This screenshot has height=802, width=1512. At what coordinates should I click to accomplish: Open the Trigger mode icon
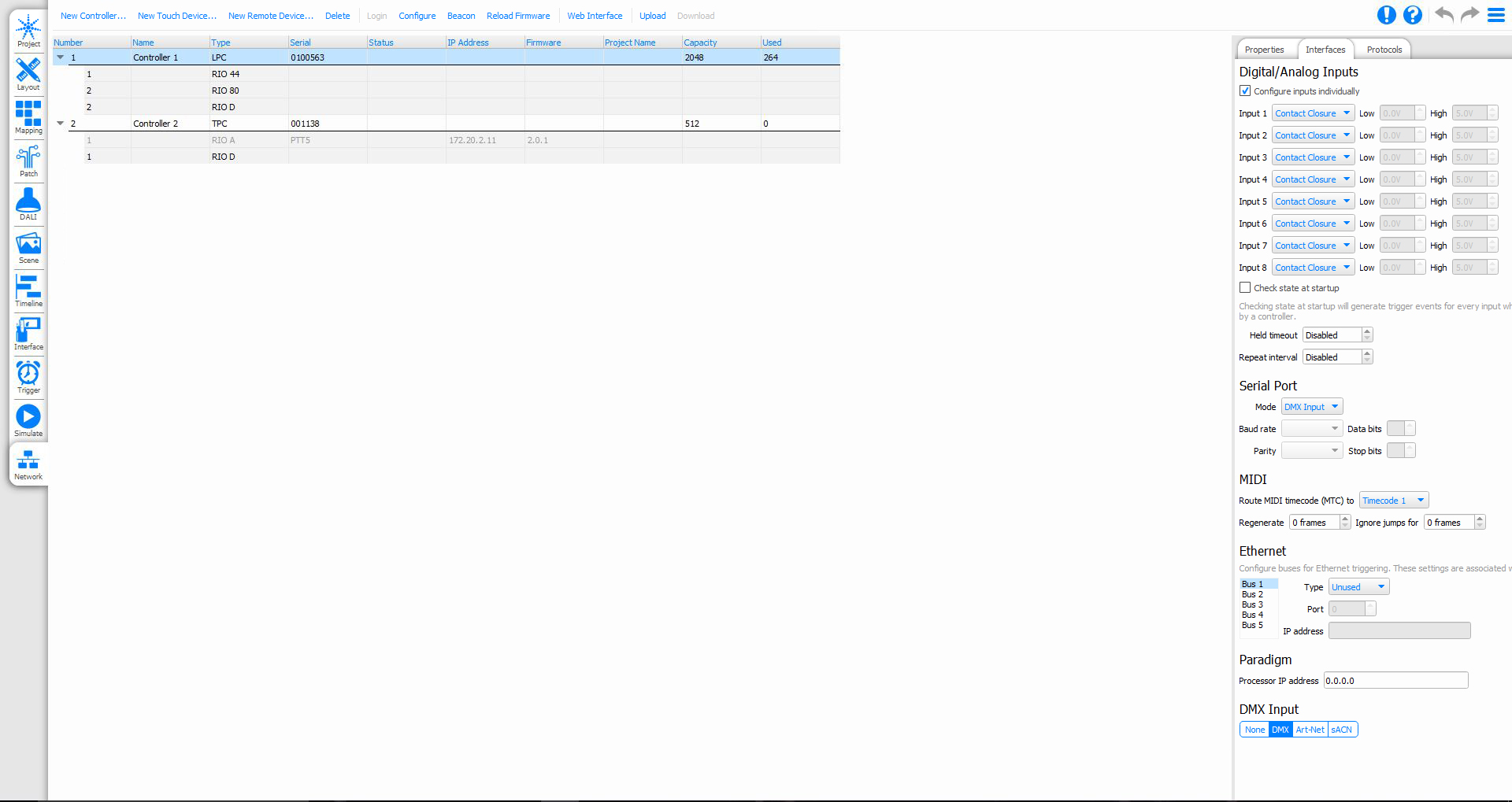(28, 377)
